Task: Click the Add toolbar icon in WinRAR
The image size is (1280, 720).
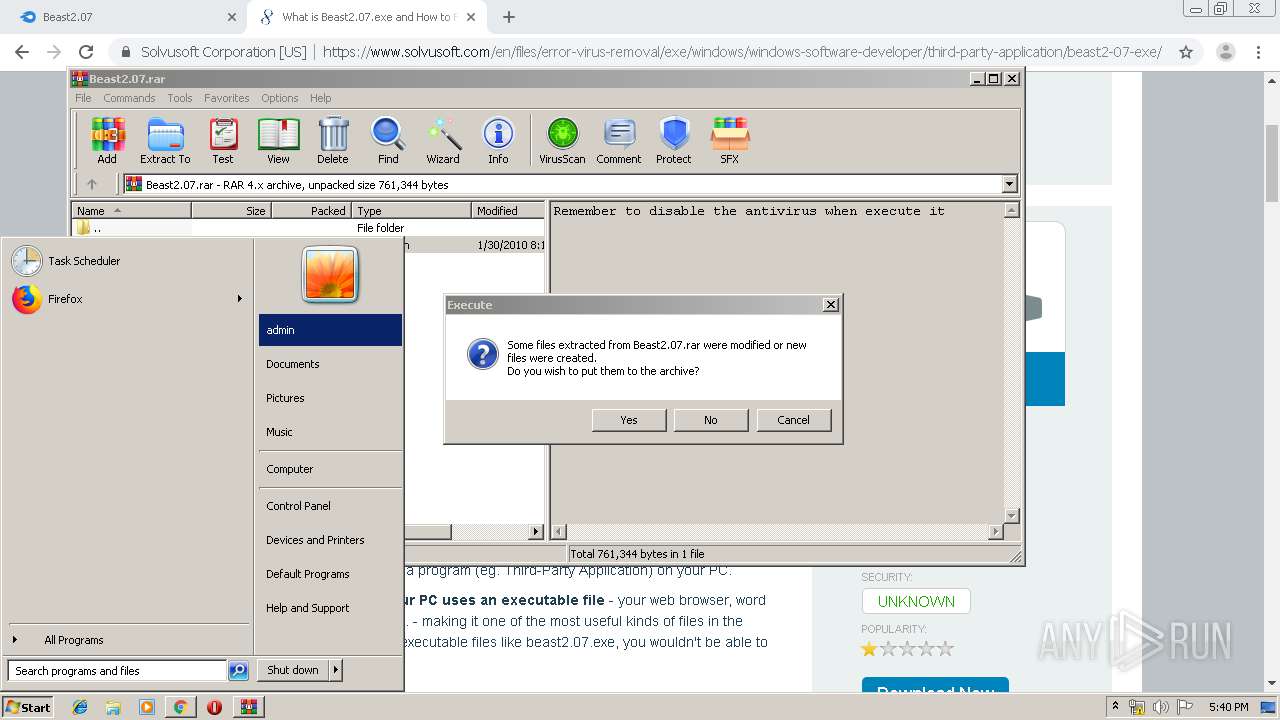Action: coord(107,140)
